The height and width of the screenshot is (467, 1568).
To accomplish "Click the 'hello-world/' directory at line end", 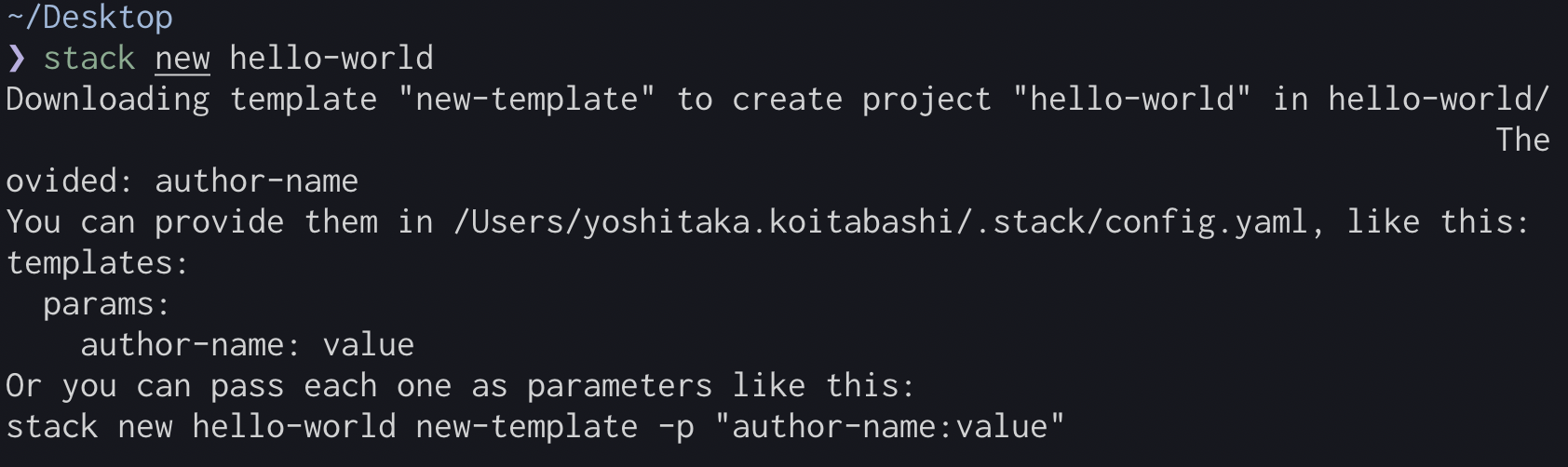I will (x=1440, y=100).
